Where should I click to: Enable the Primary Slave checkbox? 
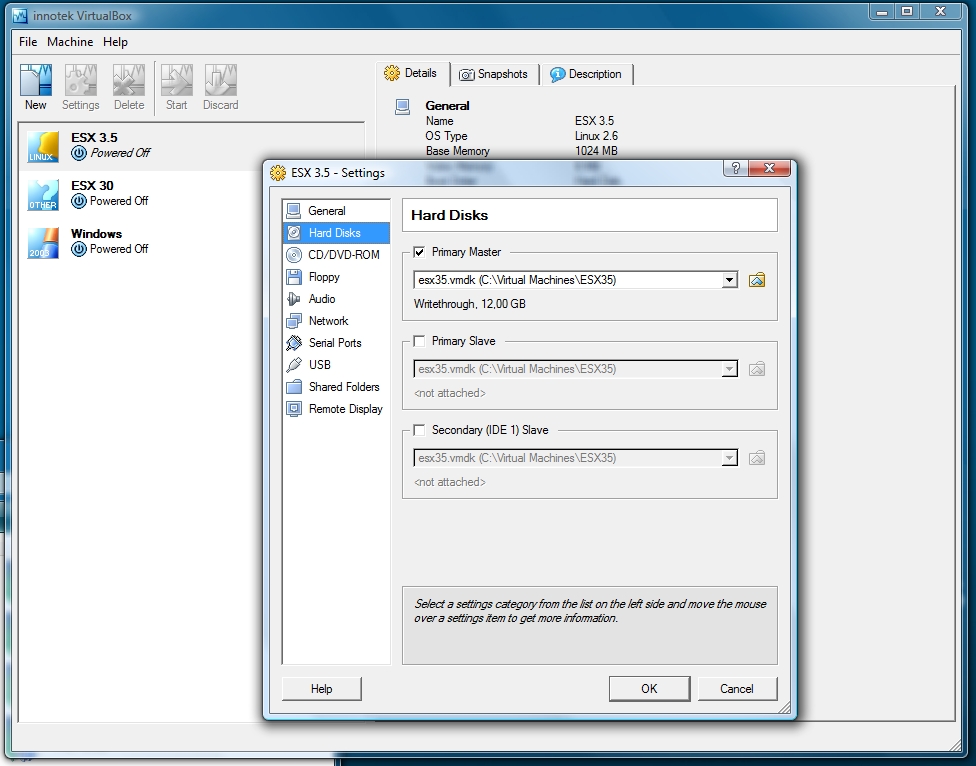click(420, 341)
